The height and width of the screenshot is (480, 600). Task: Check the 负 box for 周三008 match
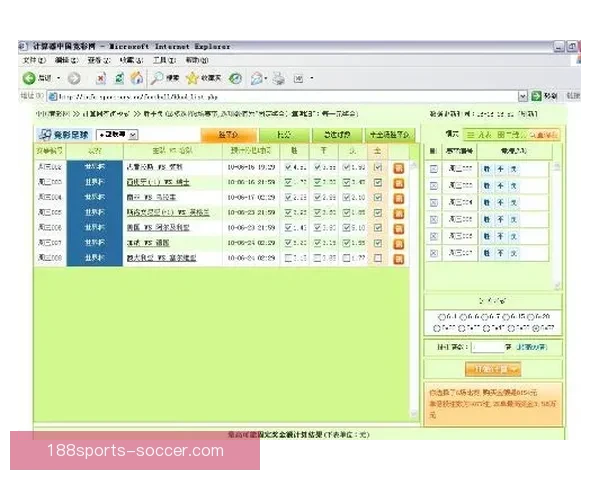pyautogui.click(x=346, y=258)
